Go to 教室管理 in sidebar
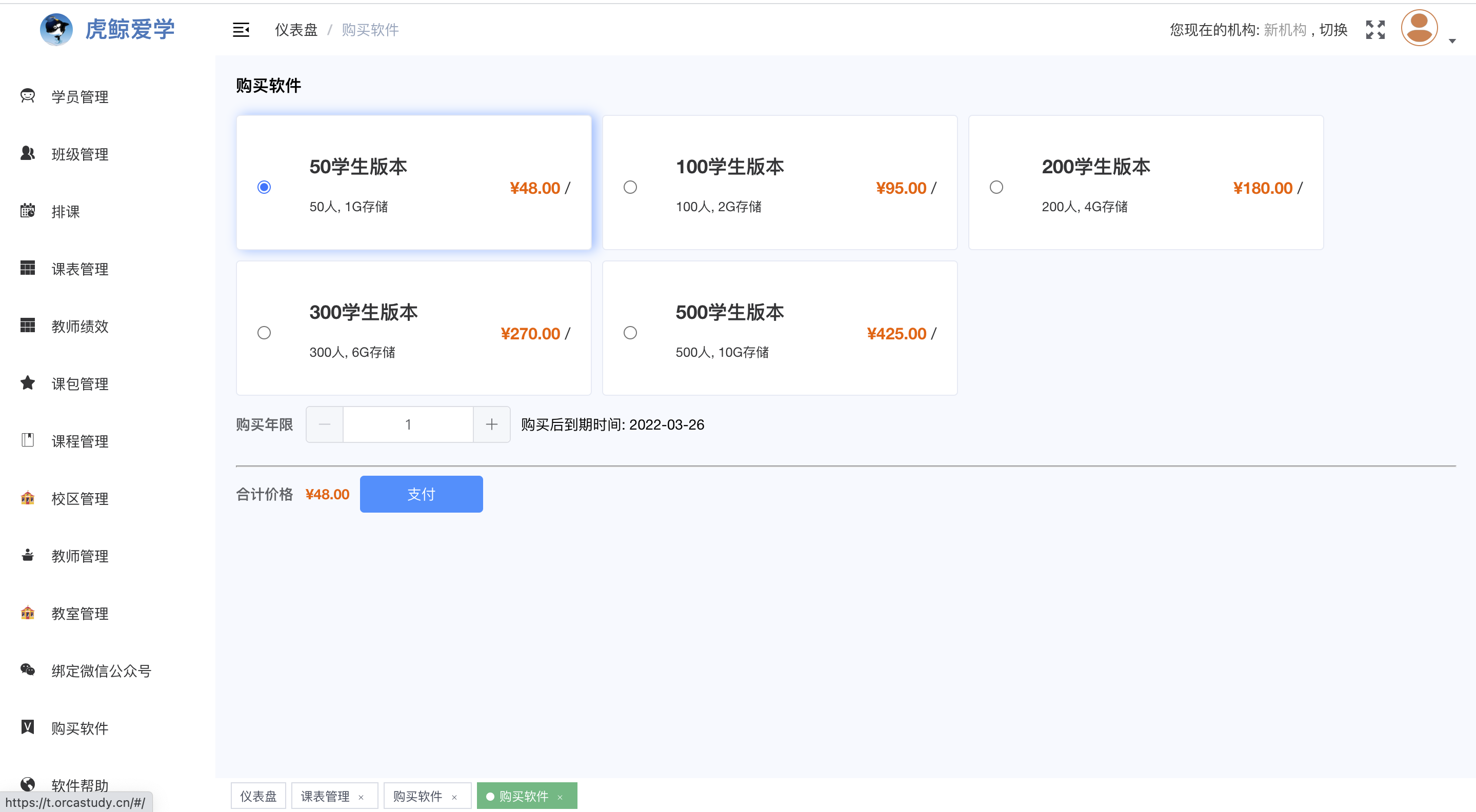Viewport: 1476px width, 812px height. [x=79, y=613]
